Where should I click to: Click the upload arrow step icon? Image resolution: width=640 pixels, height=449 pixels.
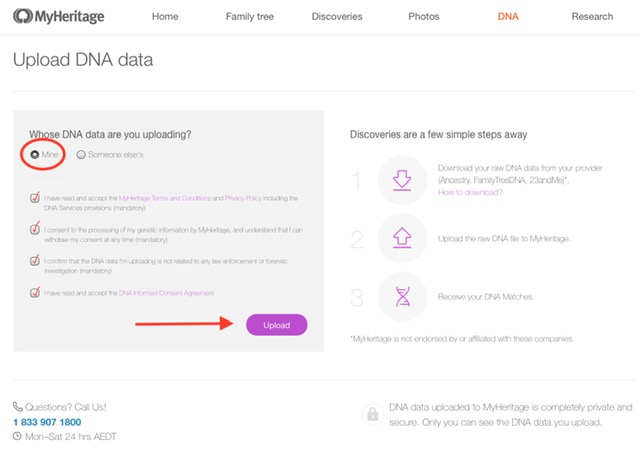coord(402,238)
